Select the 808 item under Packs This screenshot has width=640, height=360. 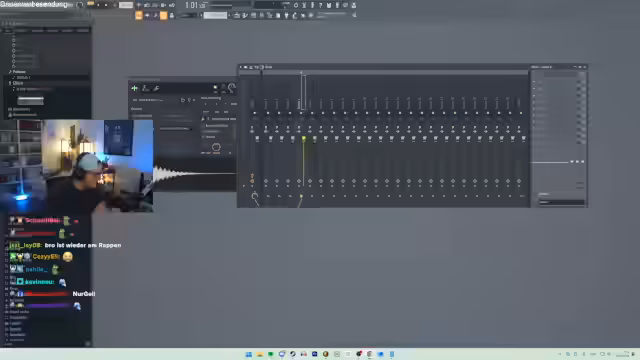(x=23, y=77)
